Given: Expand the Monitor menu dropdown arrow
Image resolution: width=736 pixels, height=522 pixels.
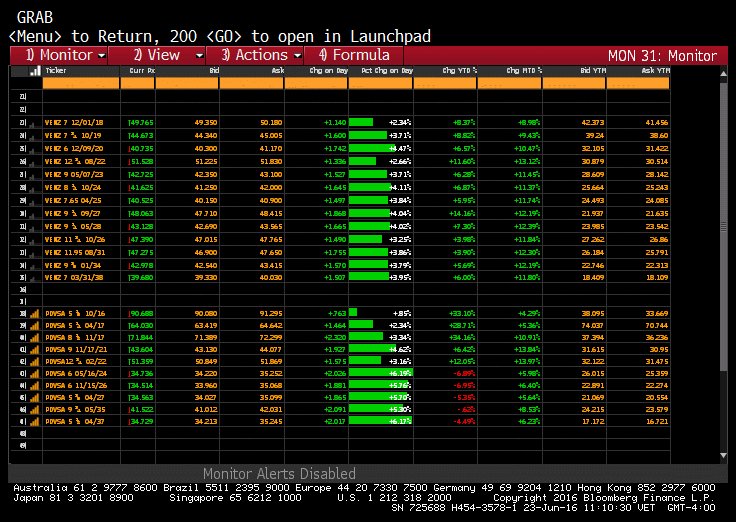Looking at the screenshot, I should pyautogui.click(x=102, y=56).
